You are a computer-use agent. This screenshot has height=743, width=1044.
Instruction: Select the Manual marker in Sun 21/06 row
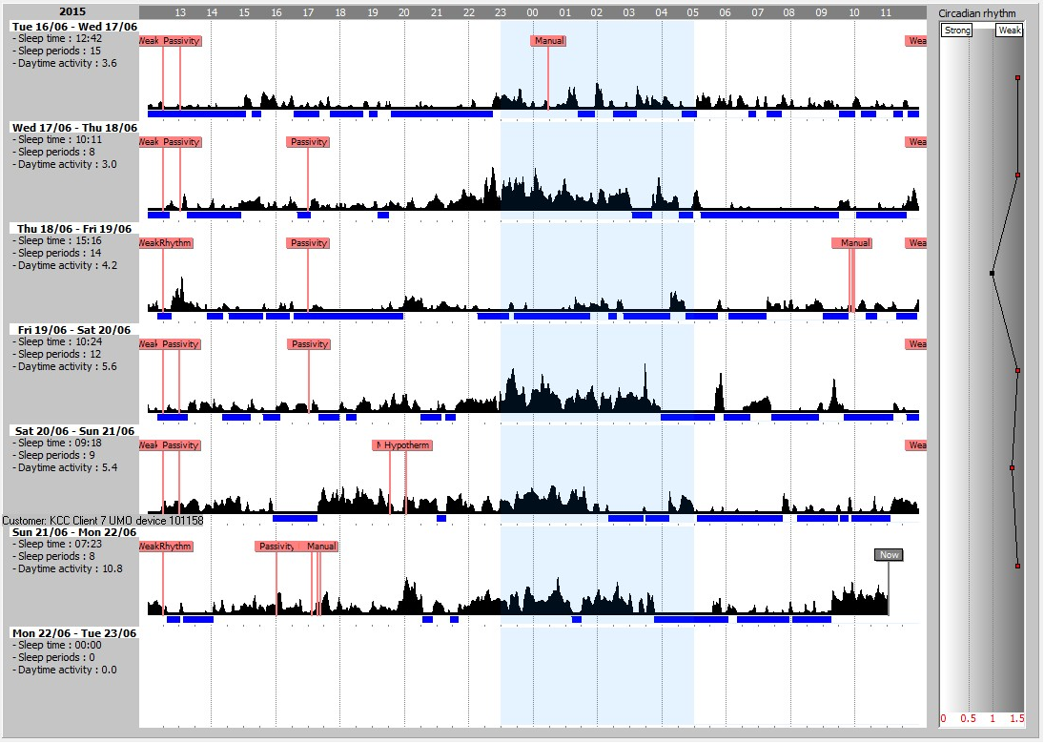click(322, 546)
